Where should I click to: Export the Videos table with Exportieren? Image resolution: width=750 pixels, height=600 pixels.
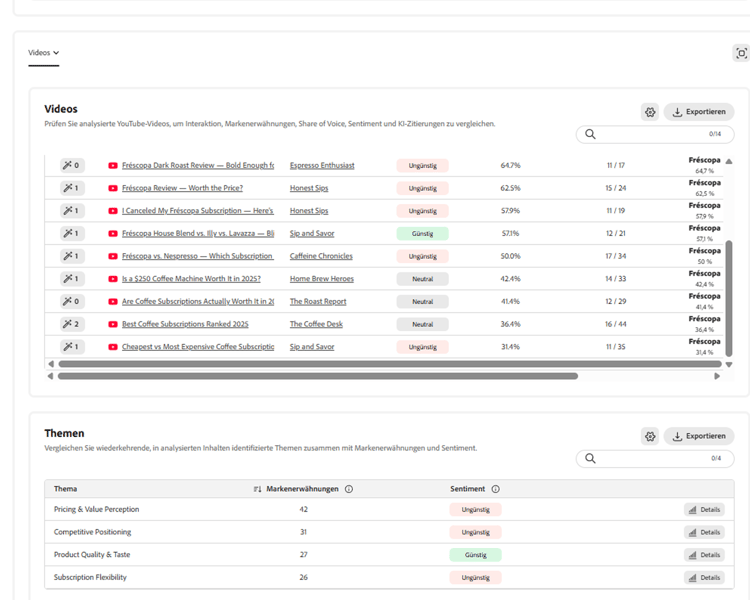(699, 112)
